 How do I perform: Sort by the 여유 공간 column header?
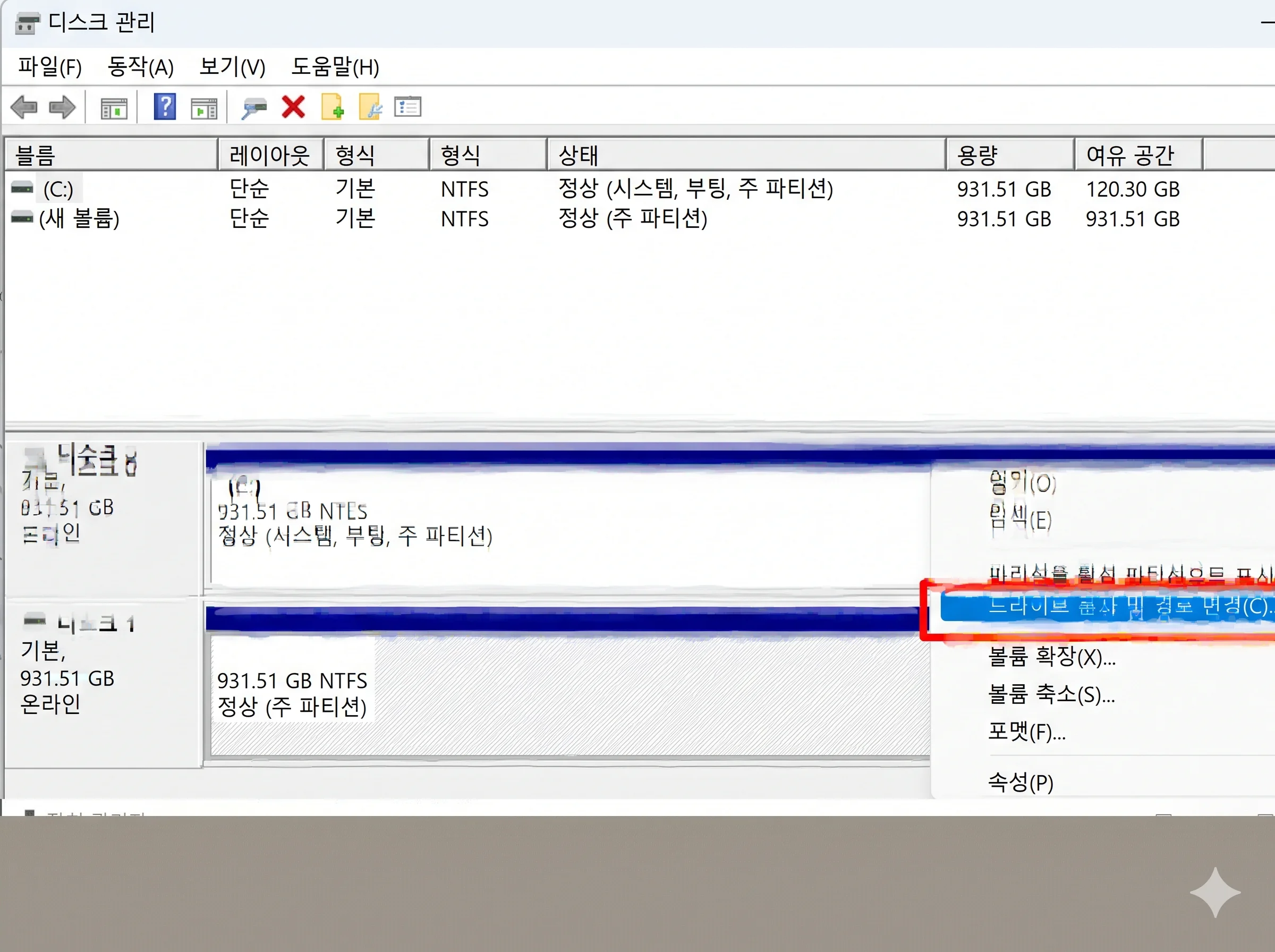tap(1139, 155)
